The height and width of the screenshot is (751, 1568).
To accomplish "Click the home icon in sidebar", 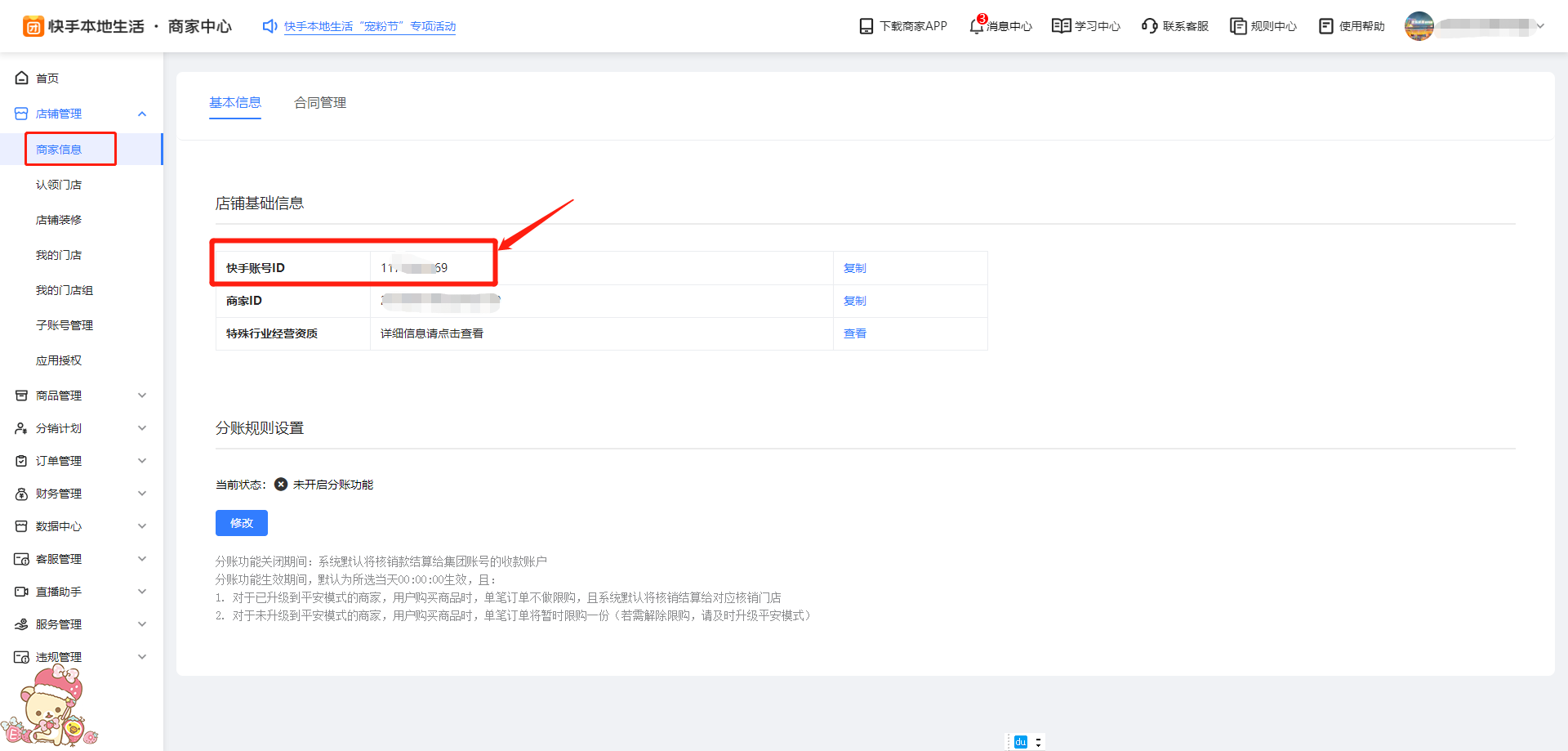I will coord(22,78).
